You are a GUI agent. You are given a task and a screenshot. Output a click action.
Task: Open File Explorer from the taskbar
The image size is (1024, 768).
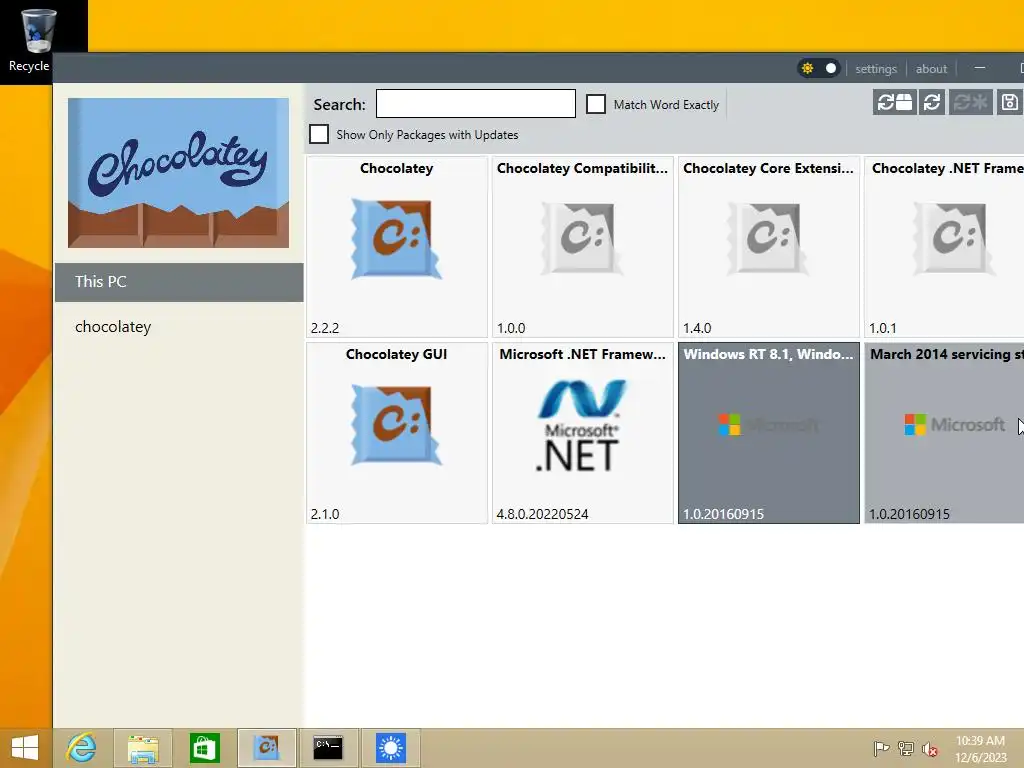(143, 748)
